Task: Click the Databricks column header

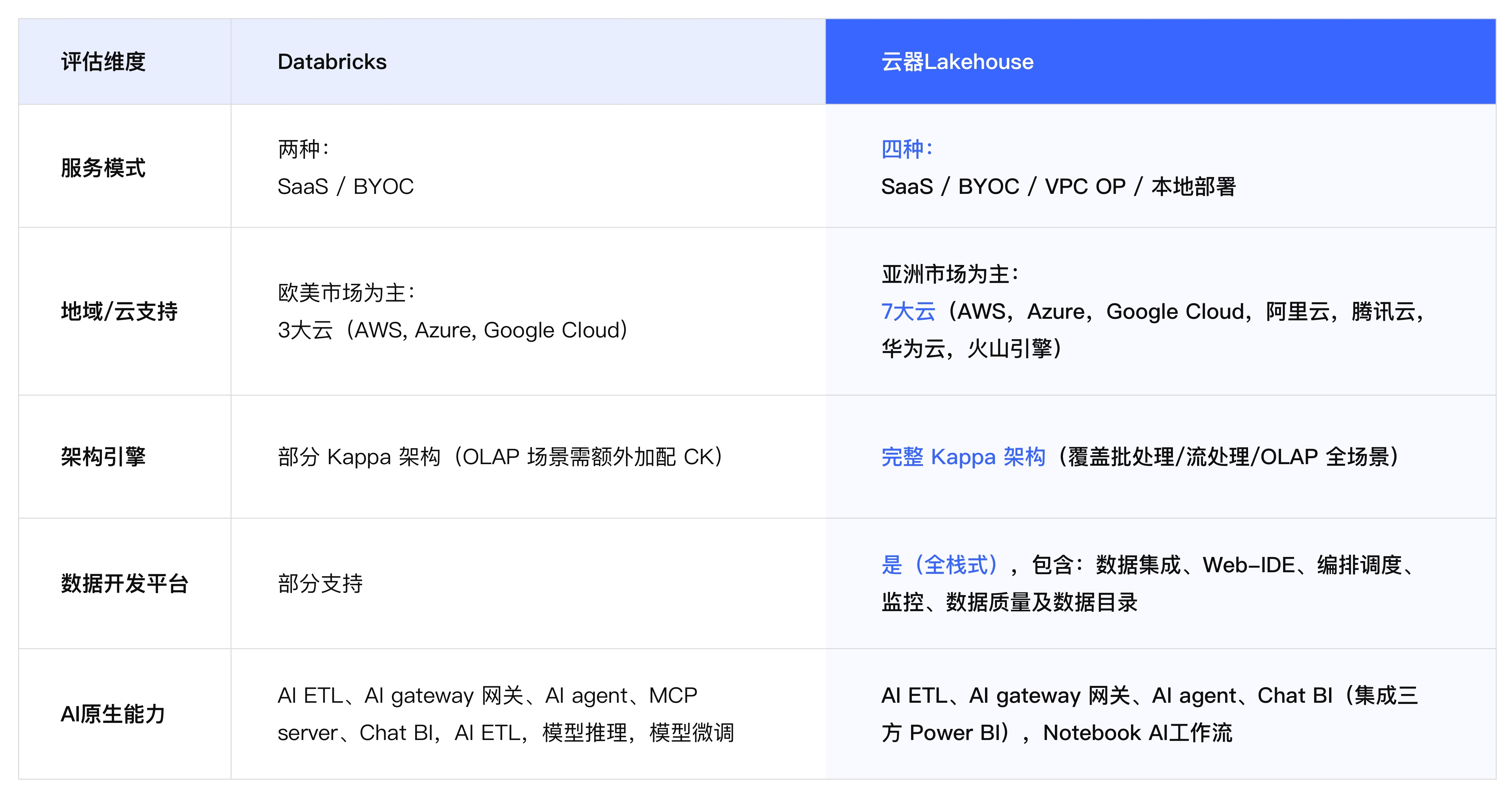Action: pyautogui.click(x=332, y=62)
